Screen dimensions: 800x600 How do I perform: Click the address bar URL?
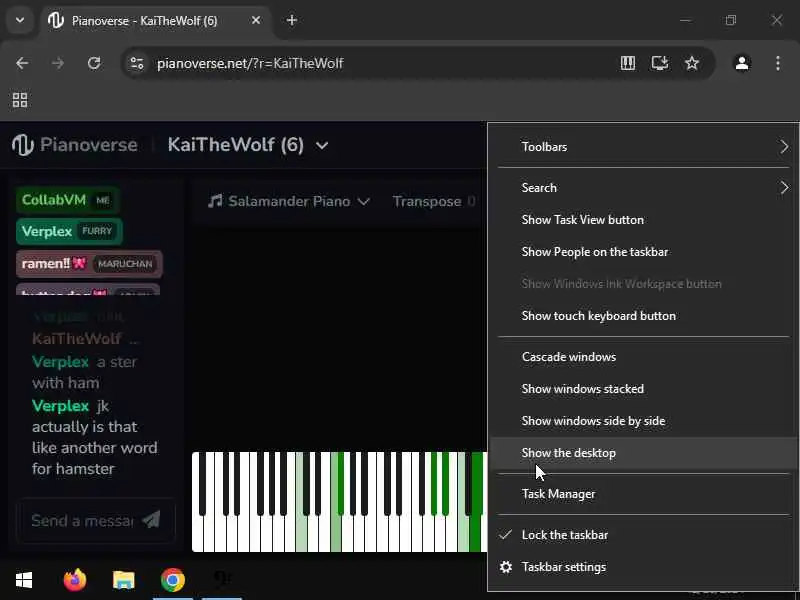(250, 63)
